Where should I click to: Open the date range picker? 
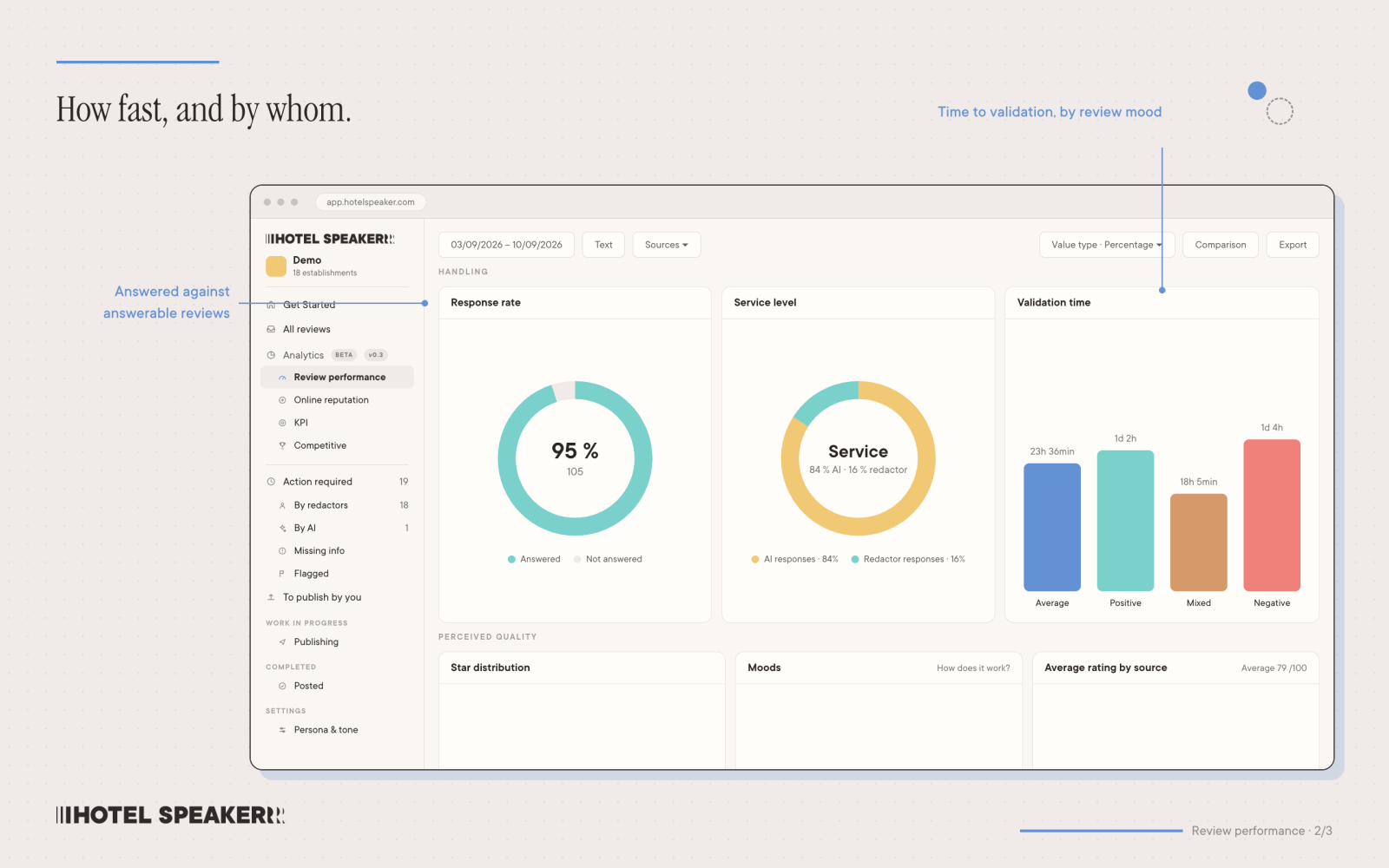click(x=506, y=245)
